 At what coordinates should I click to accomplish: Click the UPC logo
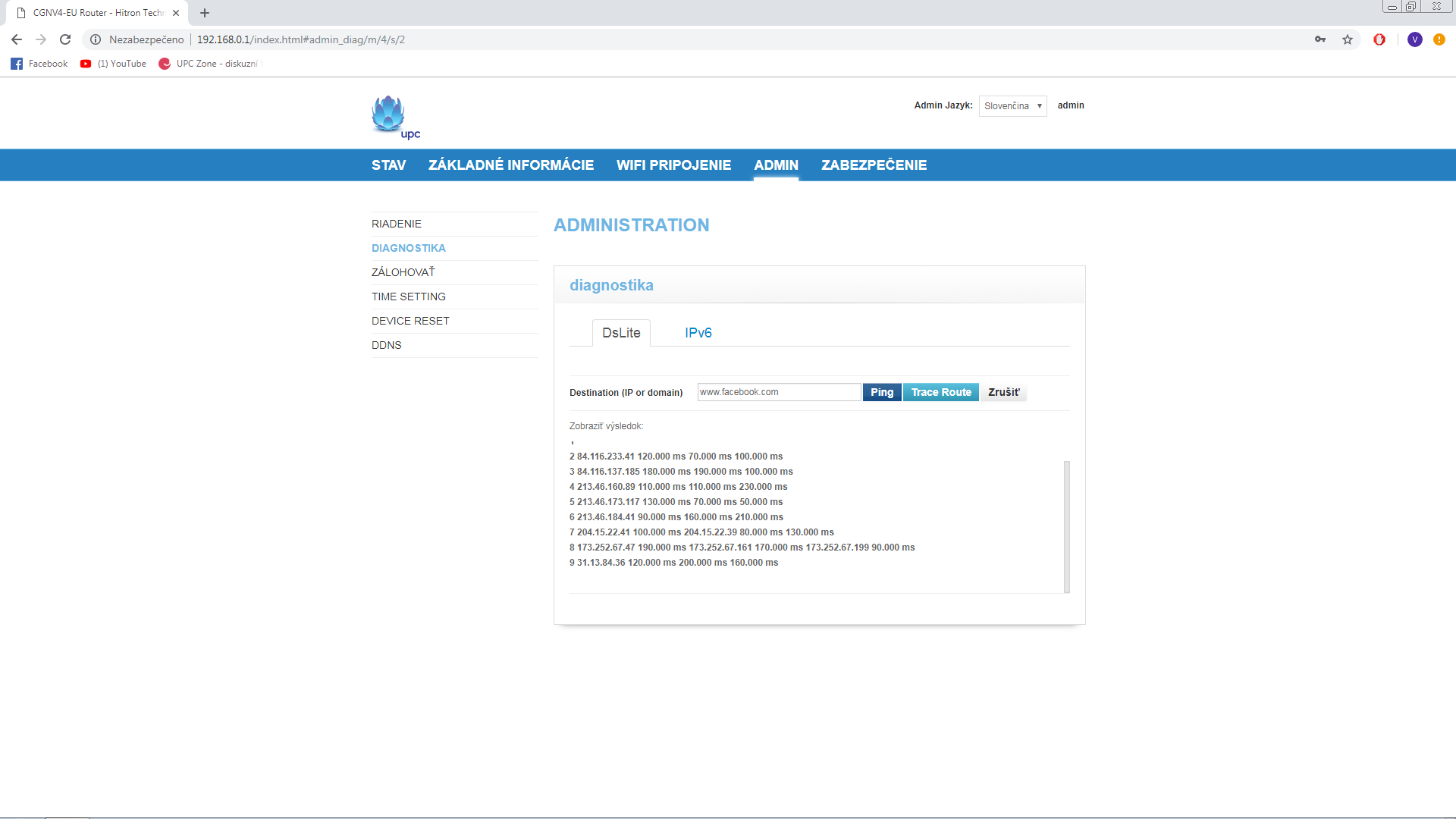[395, 118]
